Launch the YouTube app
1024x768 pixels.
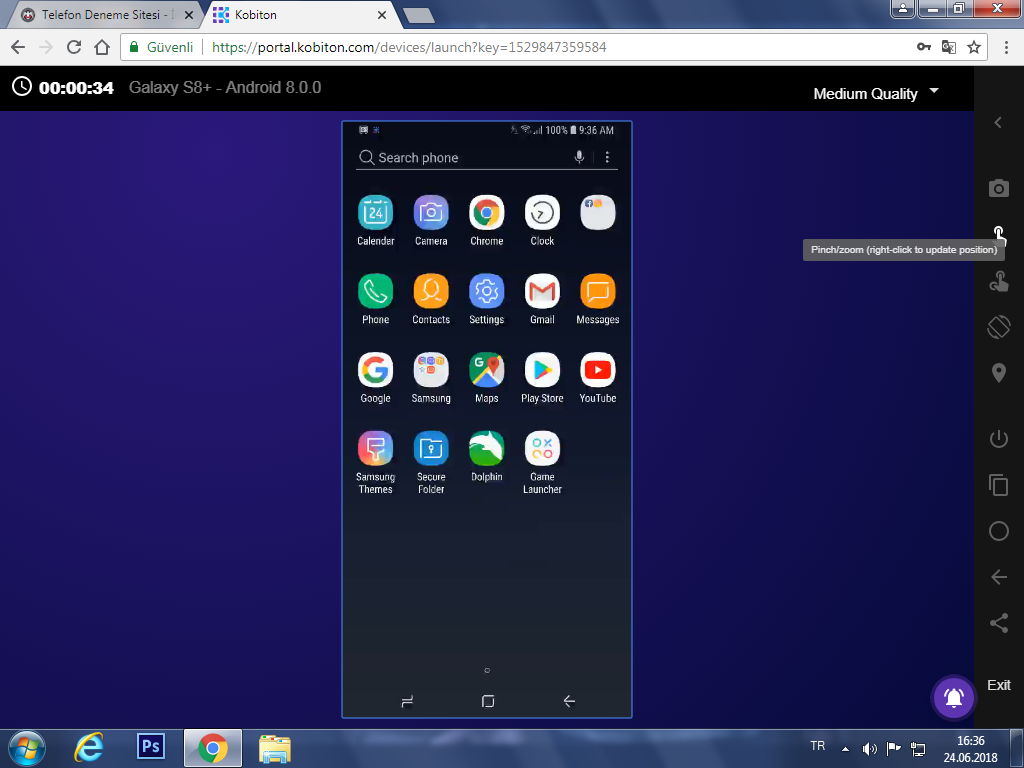click(x=598, y=370)
